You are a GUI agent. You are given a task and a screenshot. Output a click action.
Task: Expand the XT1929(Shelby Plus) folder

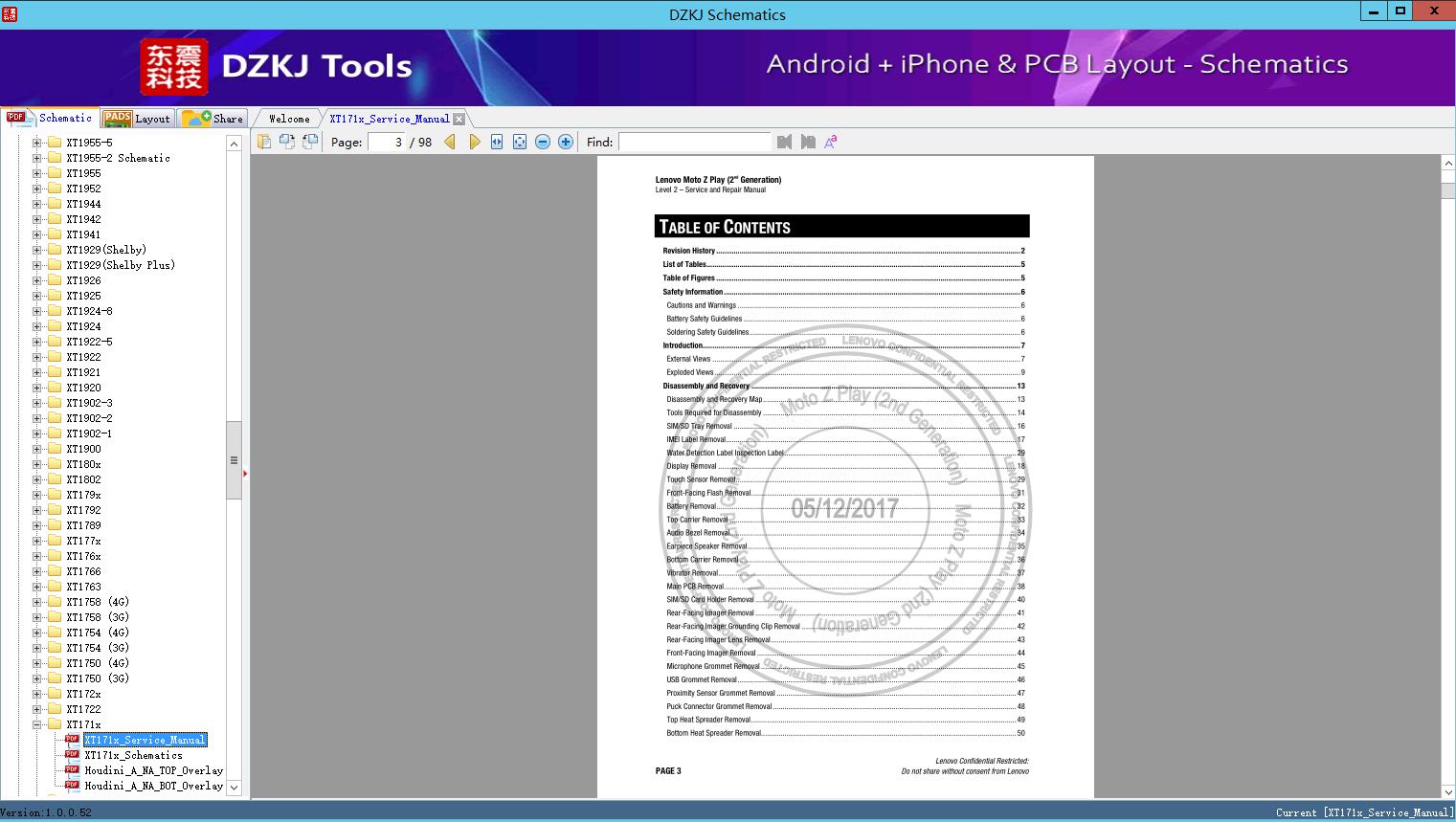pos(37,265)
